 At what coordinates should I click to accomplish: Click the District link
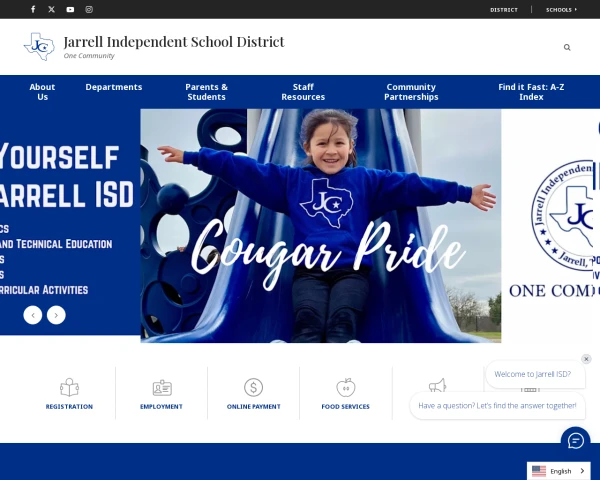[504, 9]
